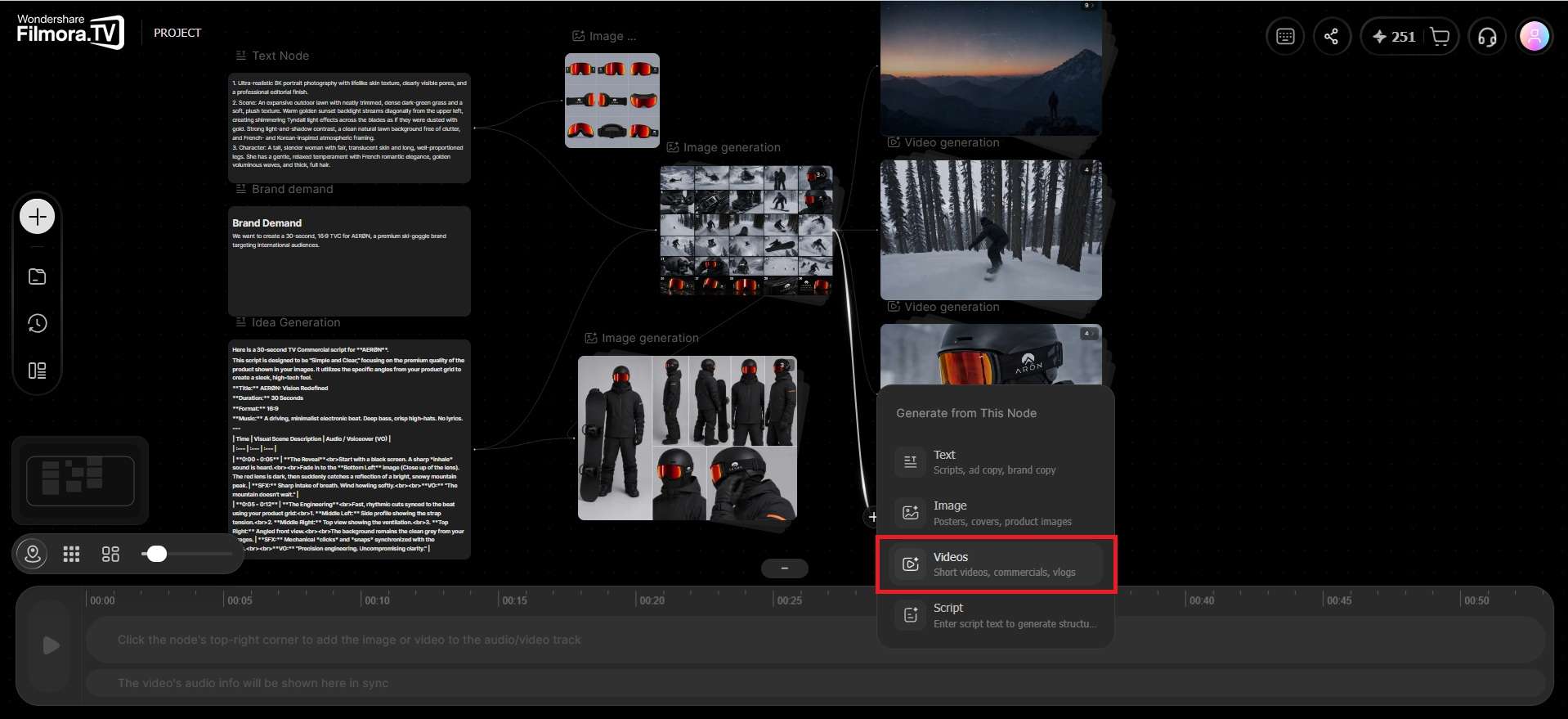The width and height of the screenshot is (1568, 719).
Task: Open the canvas minimap preview
Action: coord(80,480)
